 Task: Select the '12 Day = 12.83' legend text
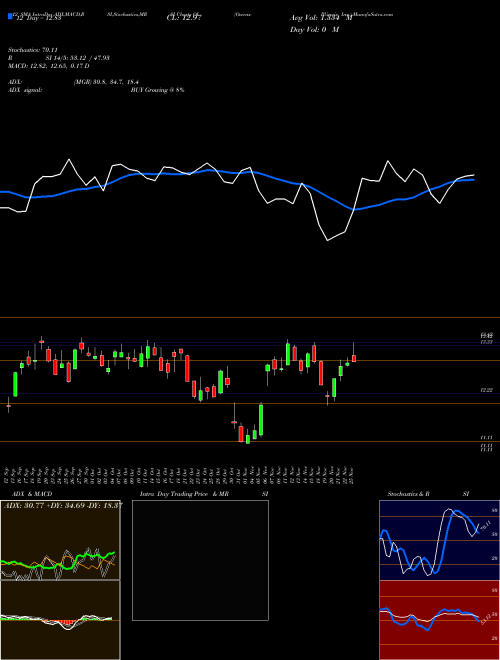point(38,18)
